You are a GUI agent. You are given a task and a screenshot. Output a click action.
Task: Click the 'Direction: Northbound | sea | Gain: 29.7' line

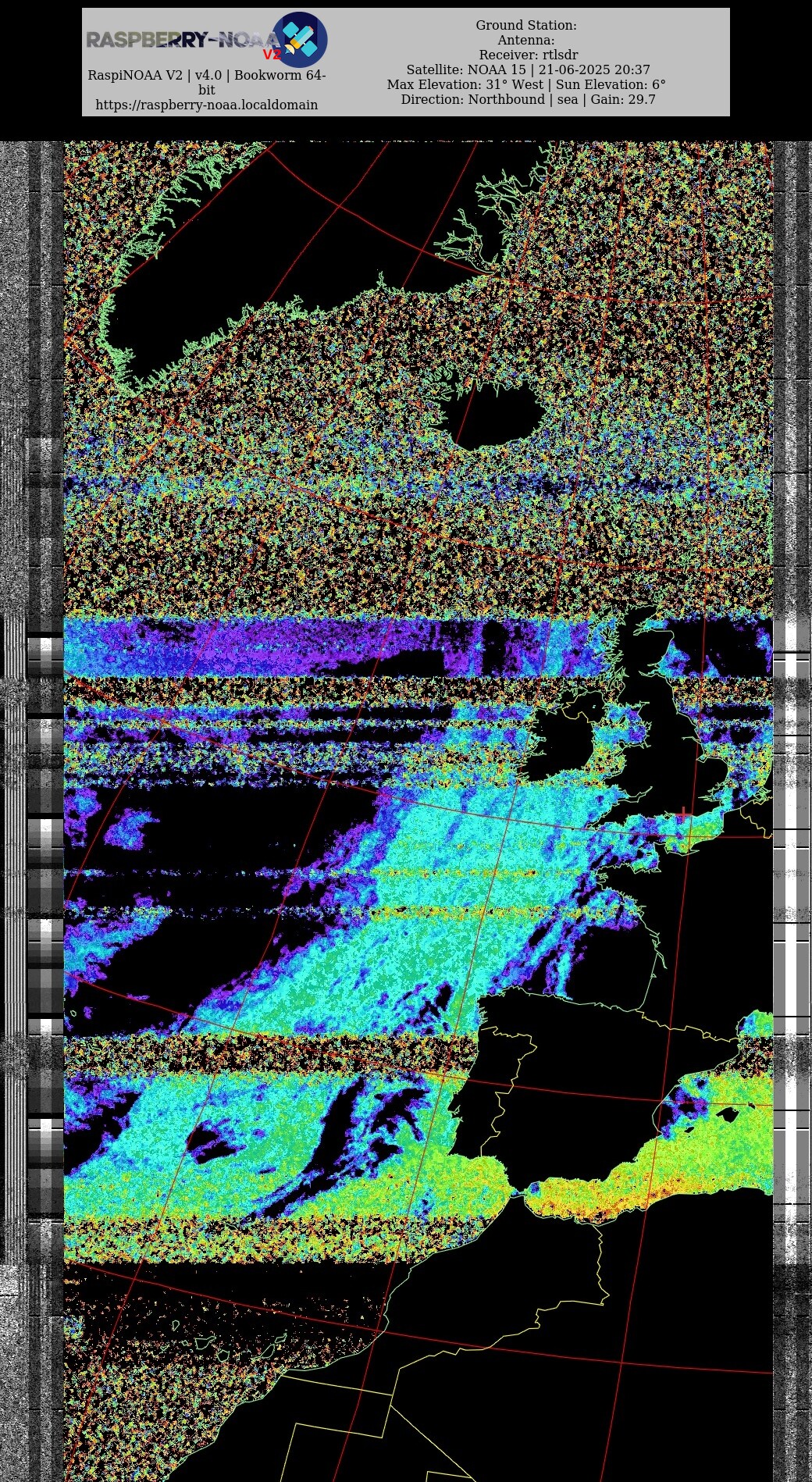click(x=529, y=99)
